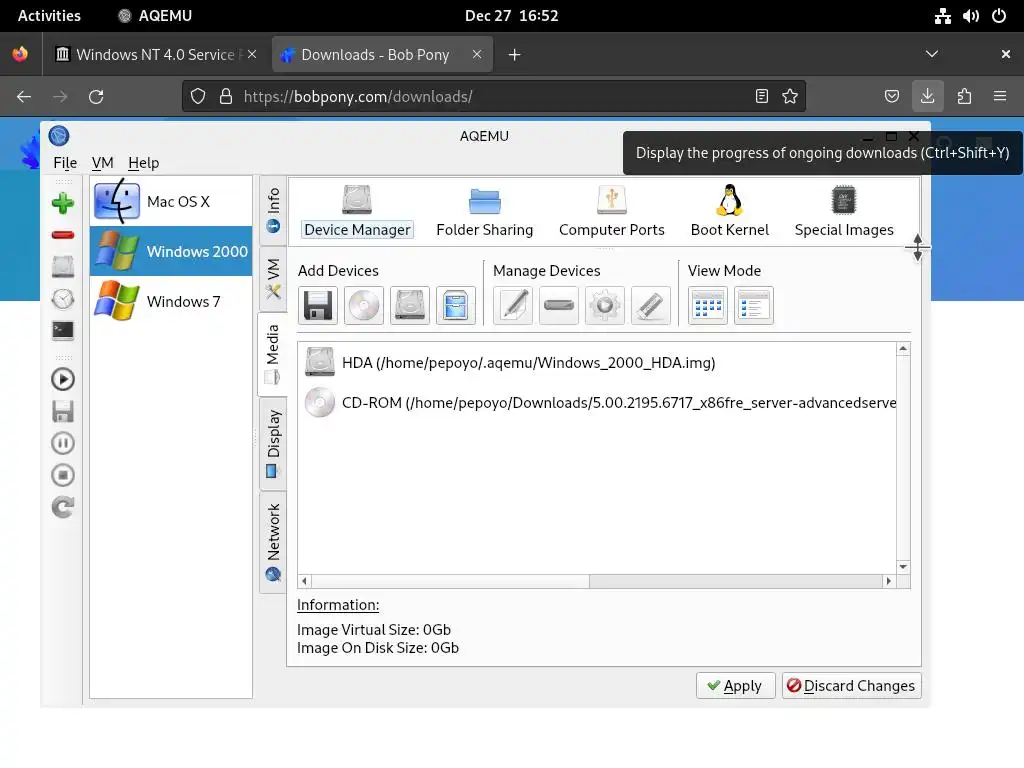This screenshot has height=768, width=1024.
Task: Click the floppy save-state icon in left toolbar
Action: pyautogui.click(x=63, y=411)
